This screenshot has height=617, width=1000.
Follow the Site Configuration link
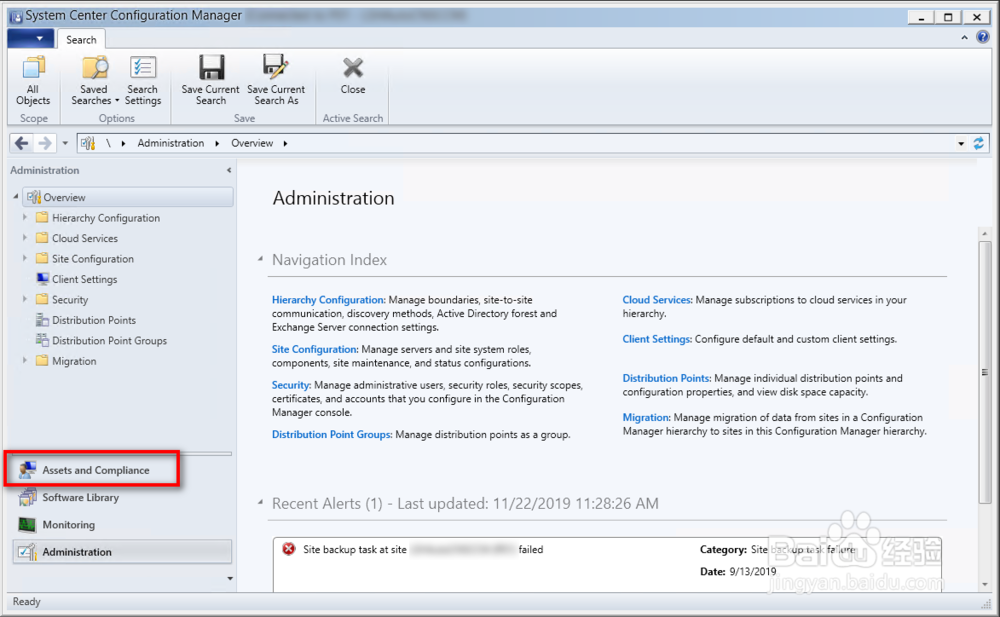coord(315,350)
